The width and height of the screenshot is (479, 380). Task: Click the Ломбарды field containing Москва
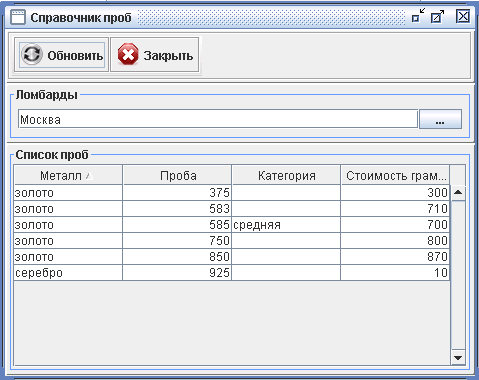(x=218, y=119)
